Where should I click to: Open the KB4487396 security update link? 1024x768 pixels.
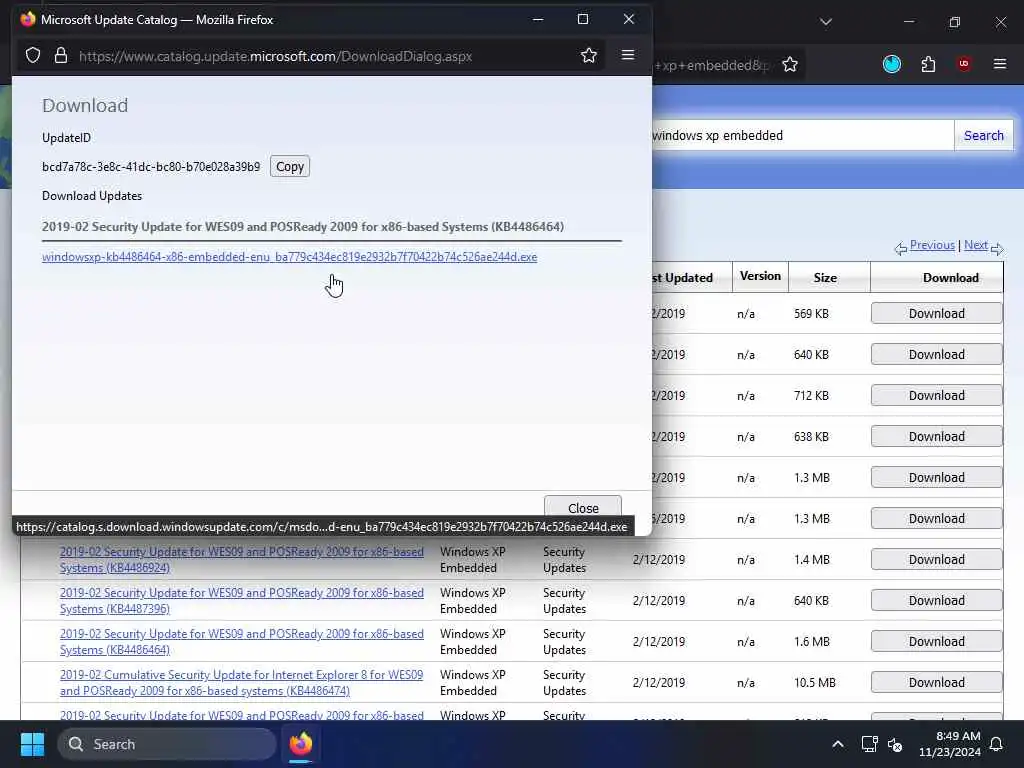point(242,601)
